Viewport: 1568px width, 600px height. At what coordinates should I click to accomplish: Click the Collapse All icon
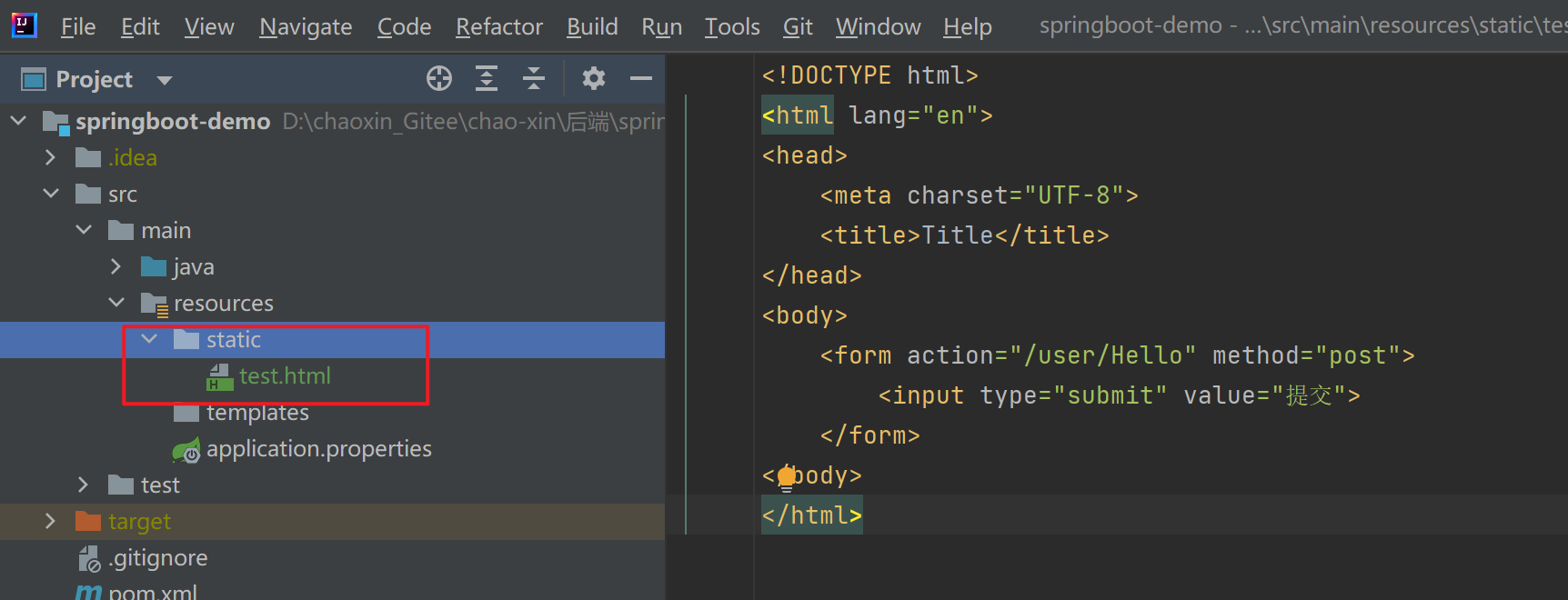click(x=534, y=79)
